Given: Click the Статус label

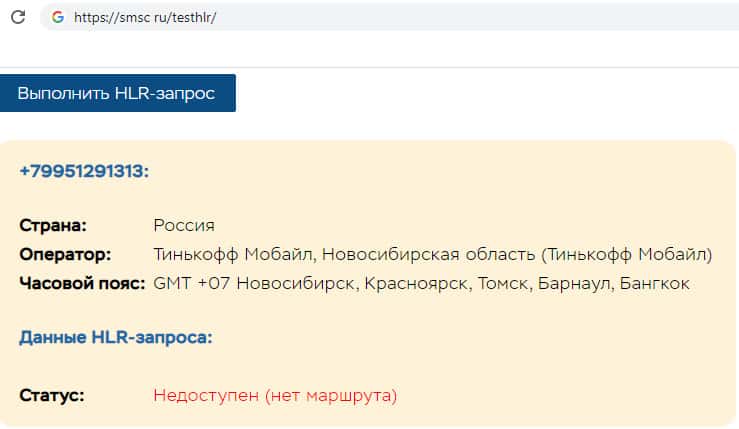Looking at the screenshot, I should point(52,395).
